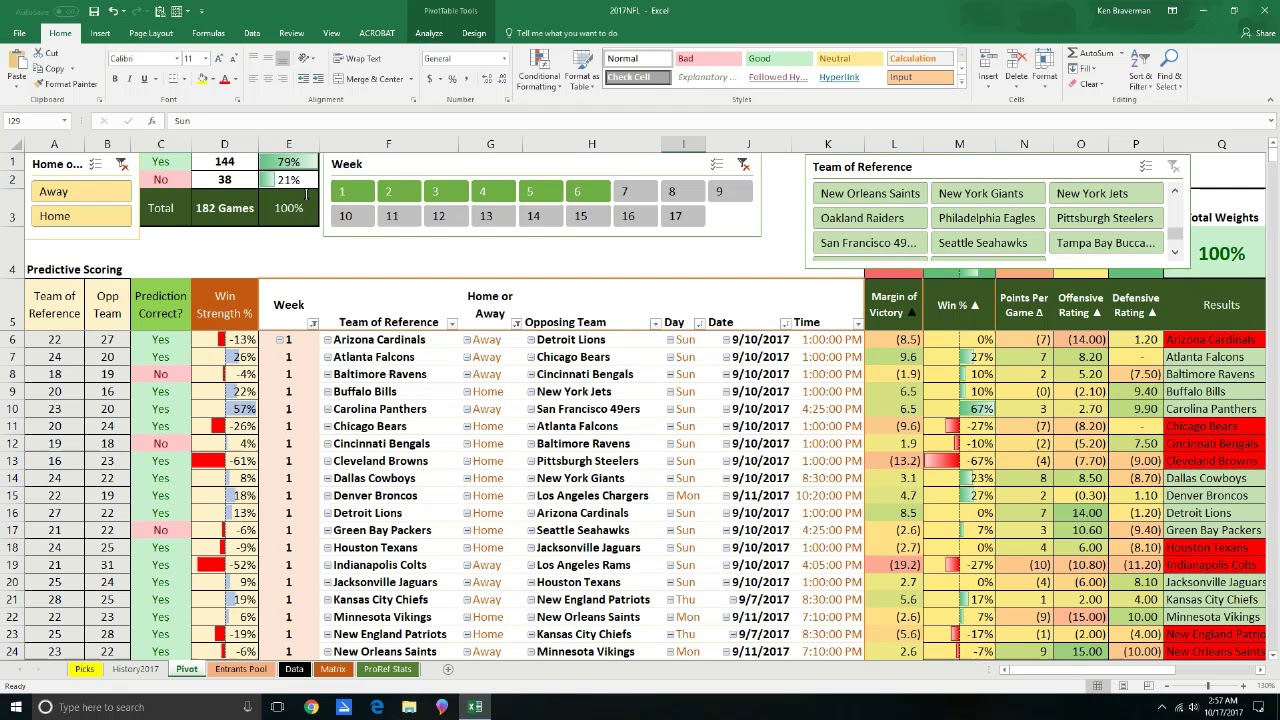Viewport: 1280px width, 720px height.
Task: Add a new sheet with plus button
Action: (448, 669)
